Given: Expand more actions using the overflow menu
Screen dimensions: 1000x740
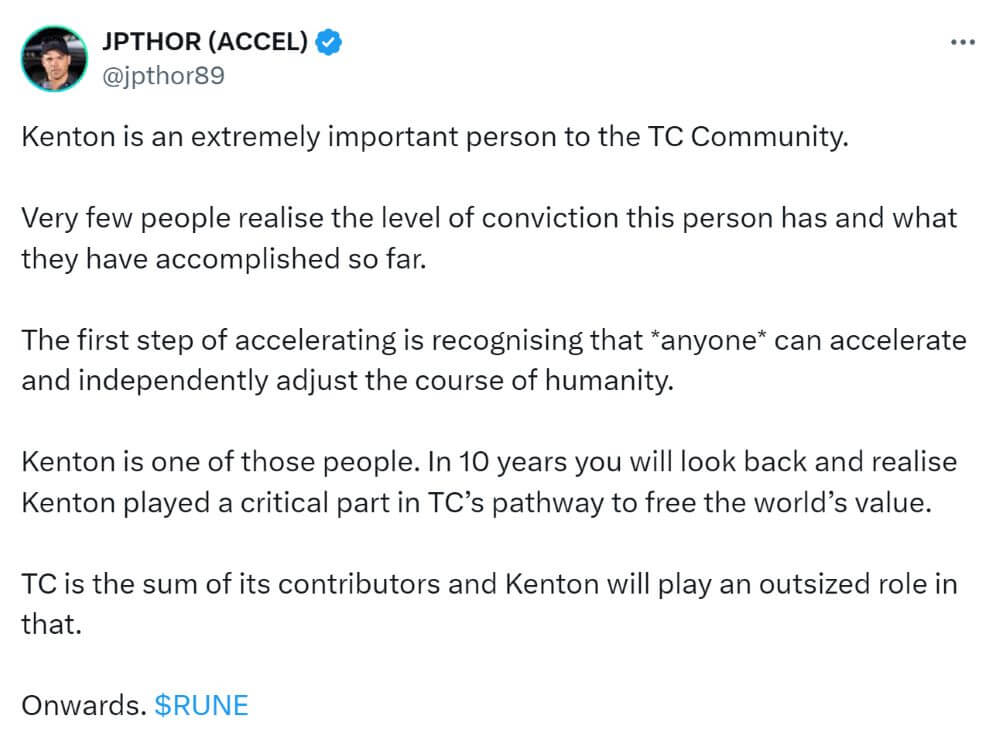Looking at the screenshot, I should point(963,40).
